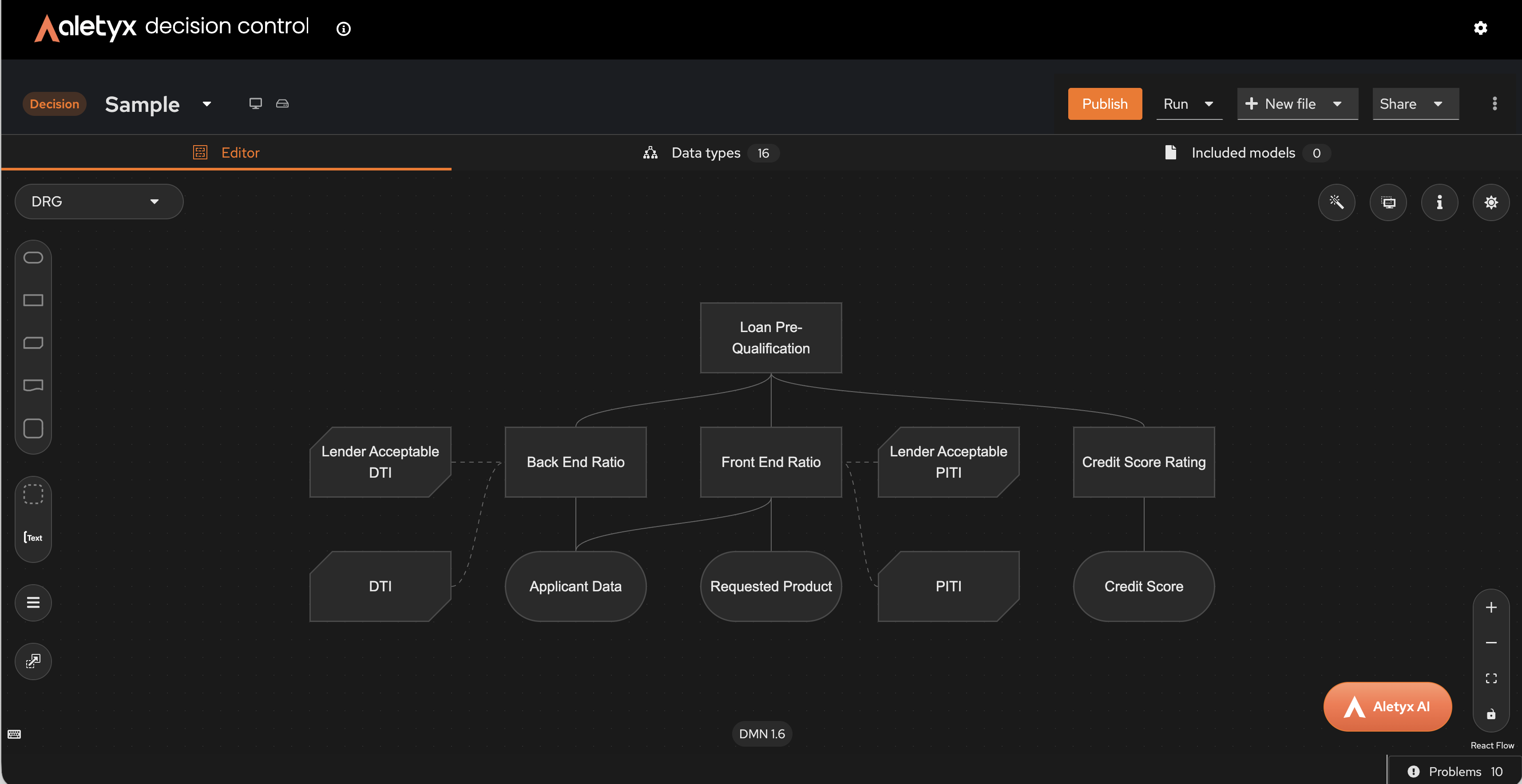The width and height of the screenshot is (1522, 784).
Task: Zoom in on the canvas
Action: click(x=1490, y=607)
